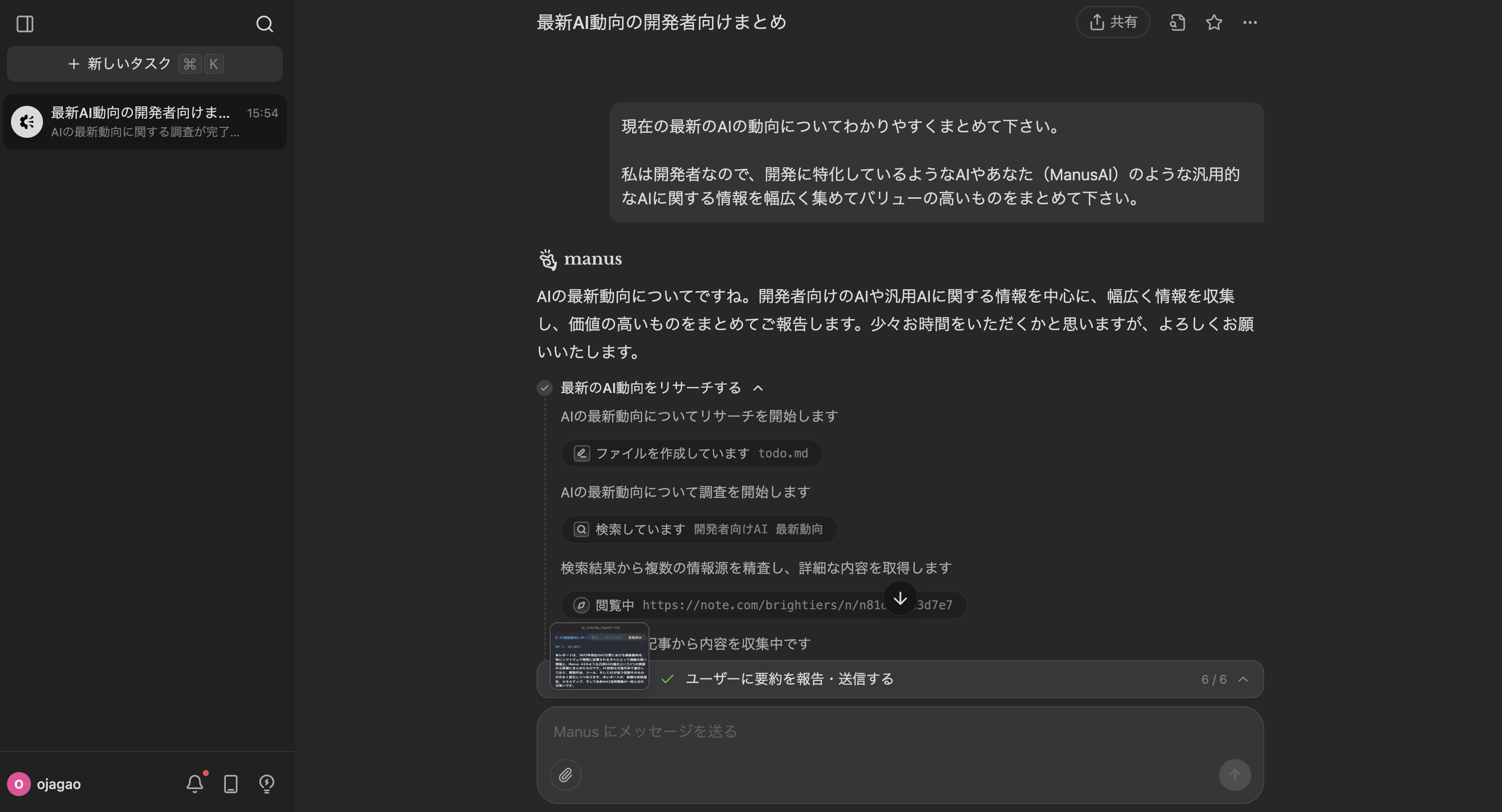Screen dimensions: 1502x812
Task: Click the 新しいタスク button
Action: (x=144, y=63)
